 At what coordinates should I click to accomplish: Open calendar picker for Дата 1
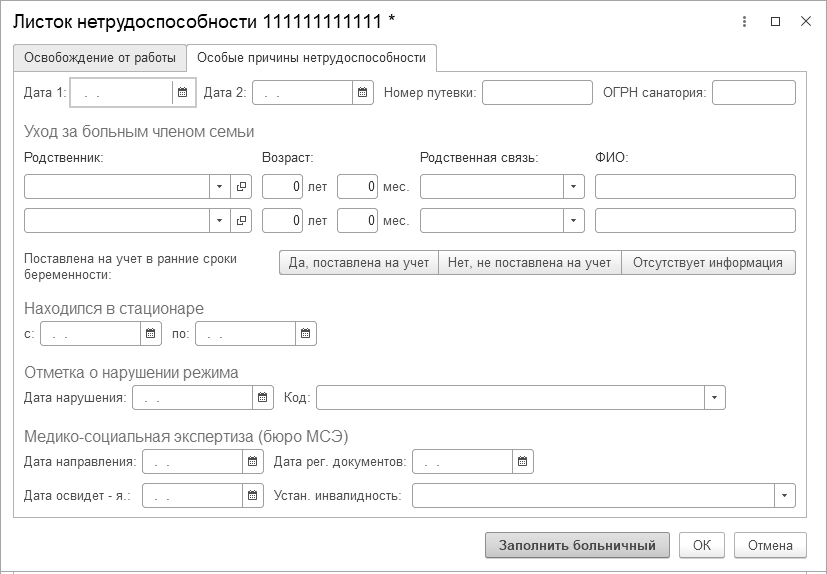point(182,93)
